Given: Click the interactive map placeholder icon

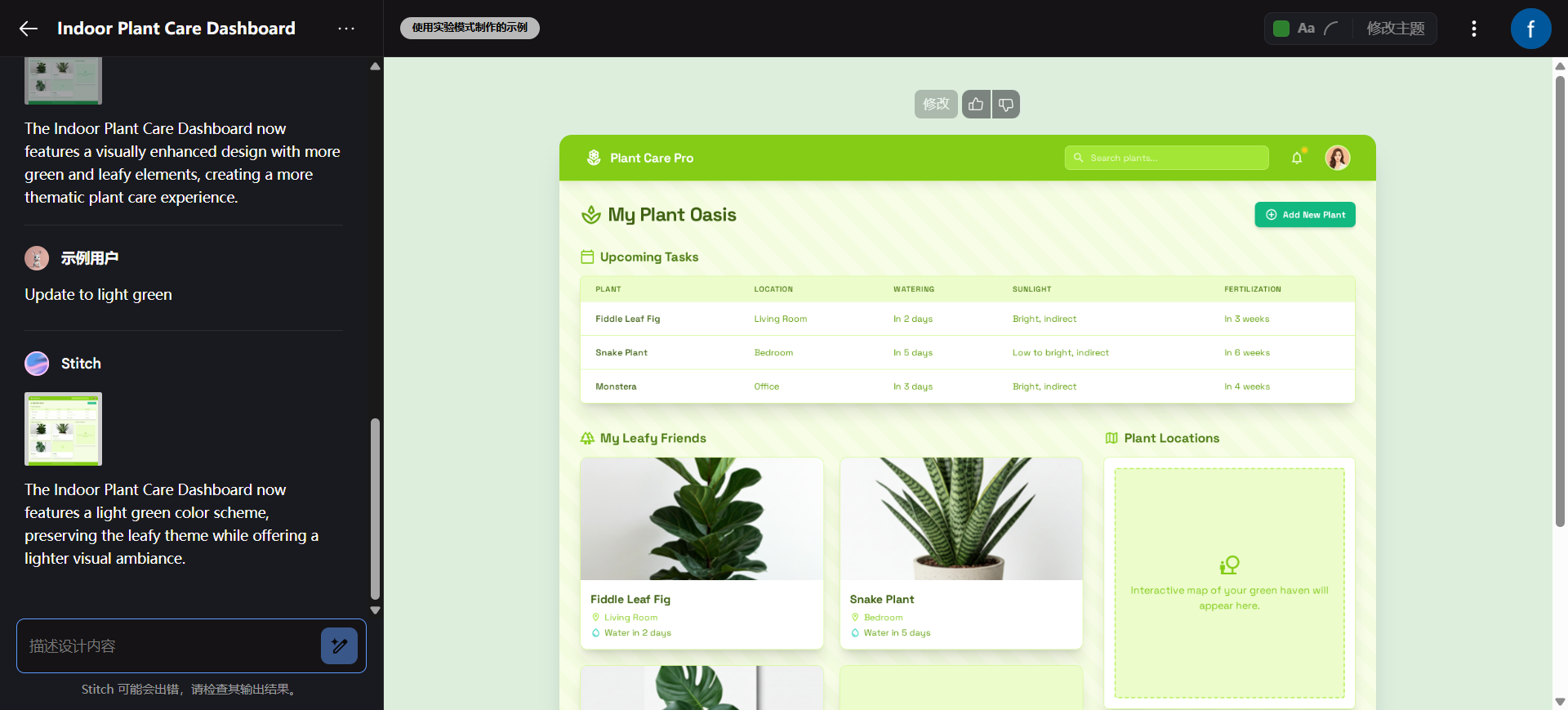Looking at the screenshot, I should click(1229, 565).
